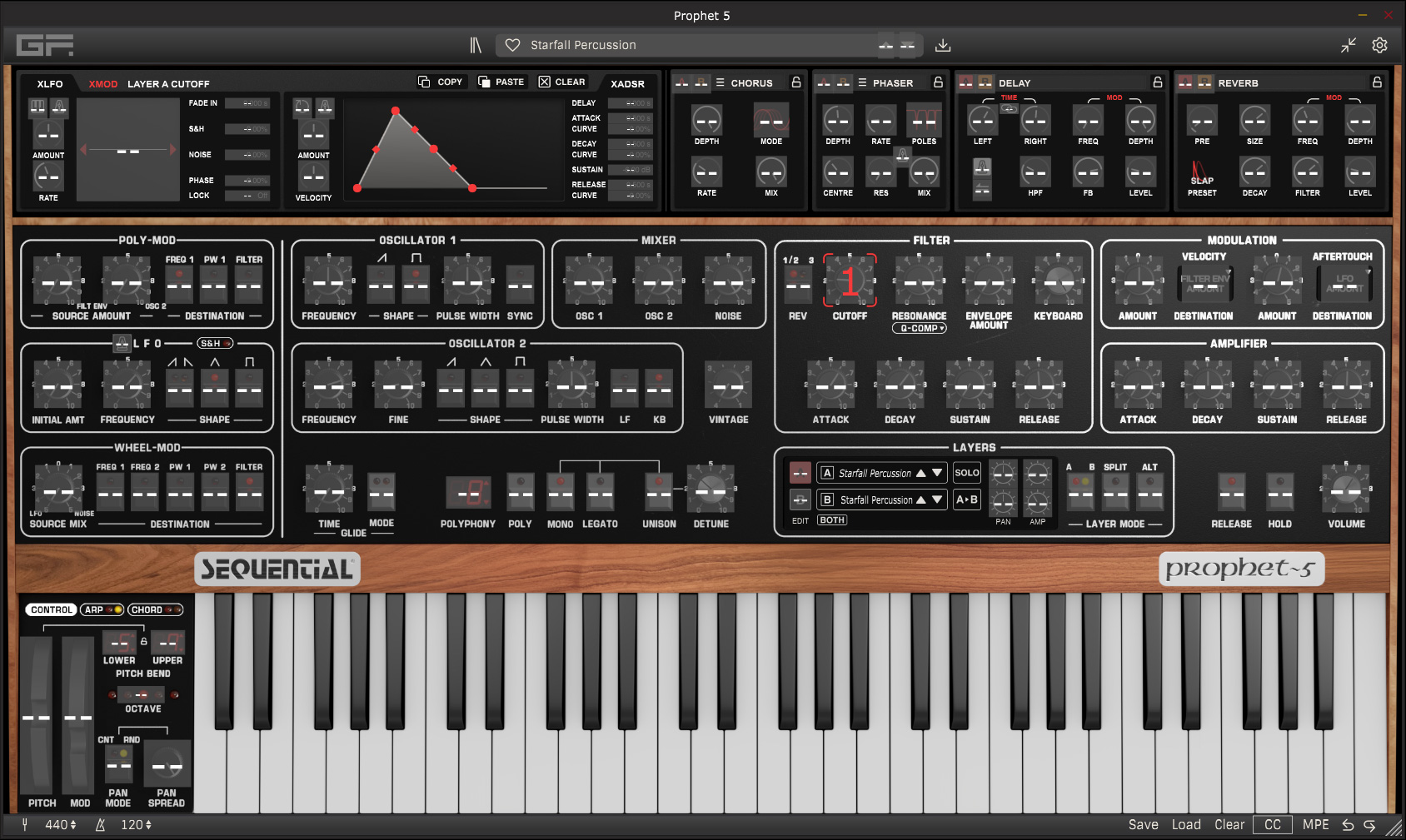The height and width of the screenshot is (840, 1406).
Task: Toggle Reverb on for layer A
Action: coord(1185,82)
